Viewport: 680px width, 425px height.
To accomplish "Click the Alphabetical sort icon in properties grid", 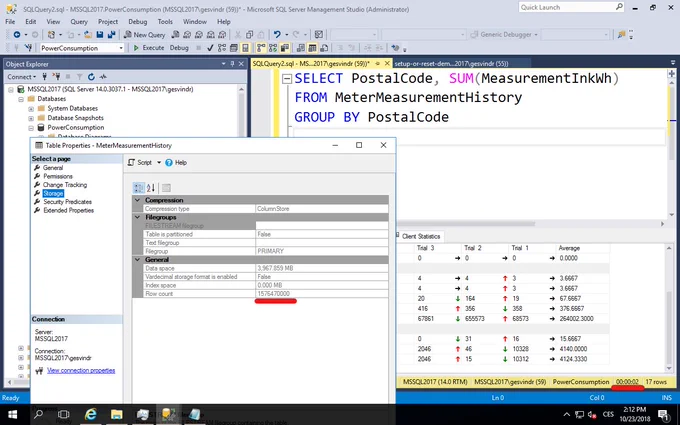I will point(150,188).
